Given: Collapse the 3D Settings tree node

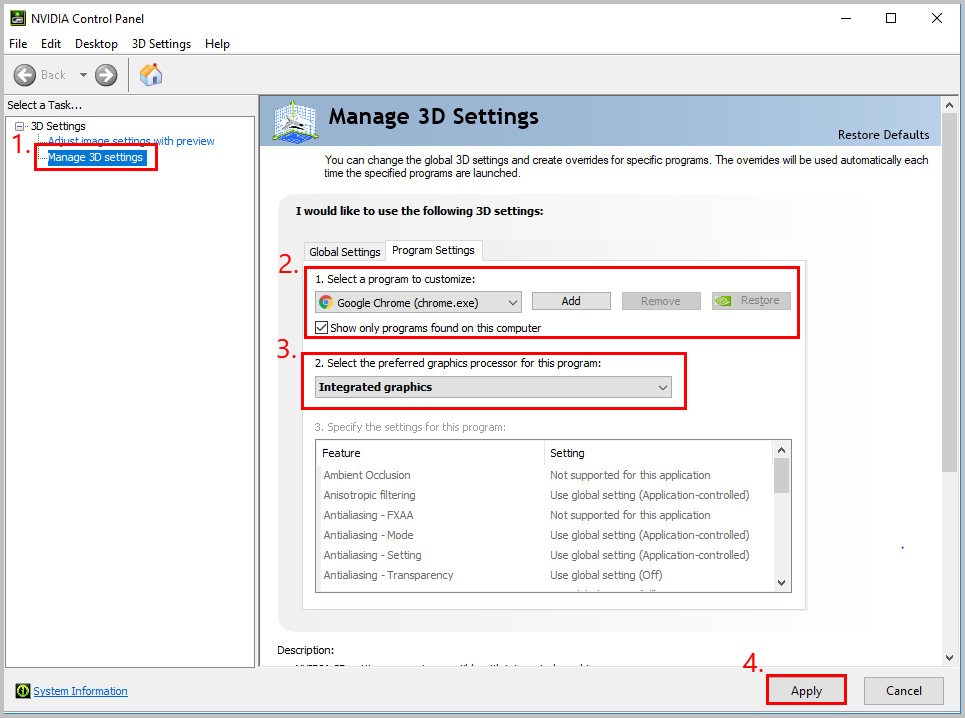Looking at the screenshot, I should (x=19, y=126).
